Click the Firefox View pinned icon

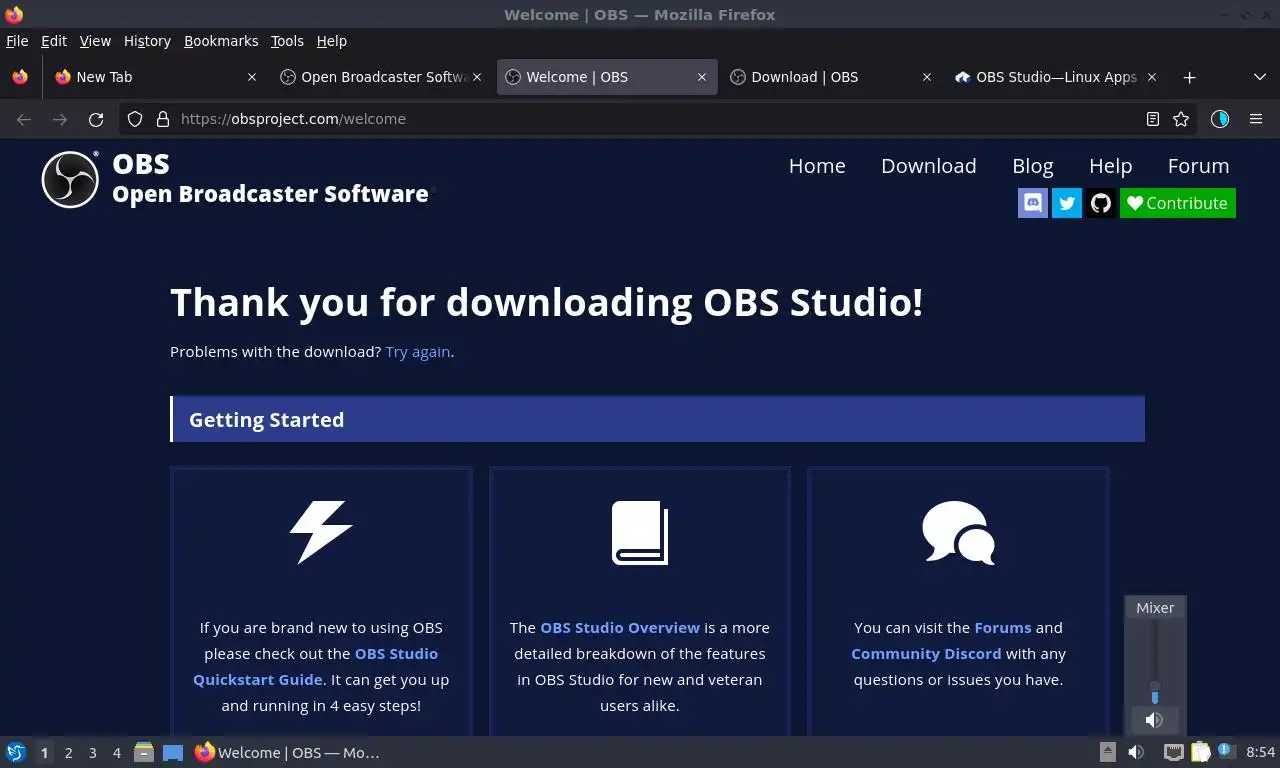pos(20,77)
